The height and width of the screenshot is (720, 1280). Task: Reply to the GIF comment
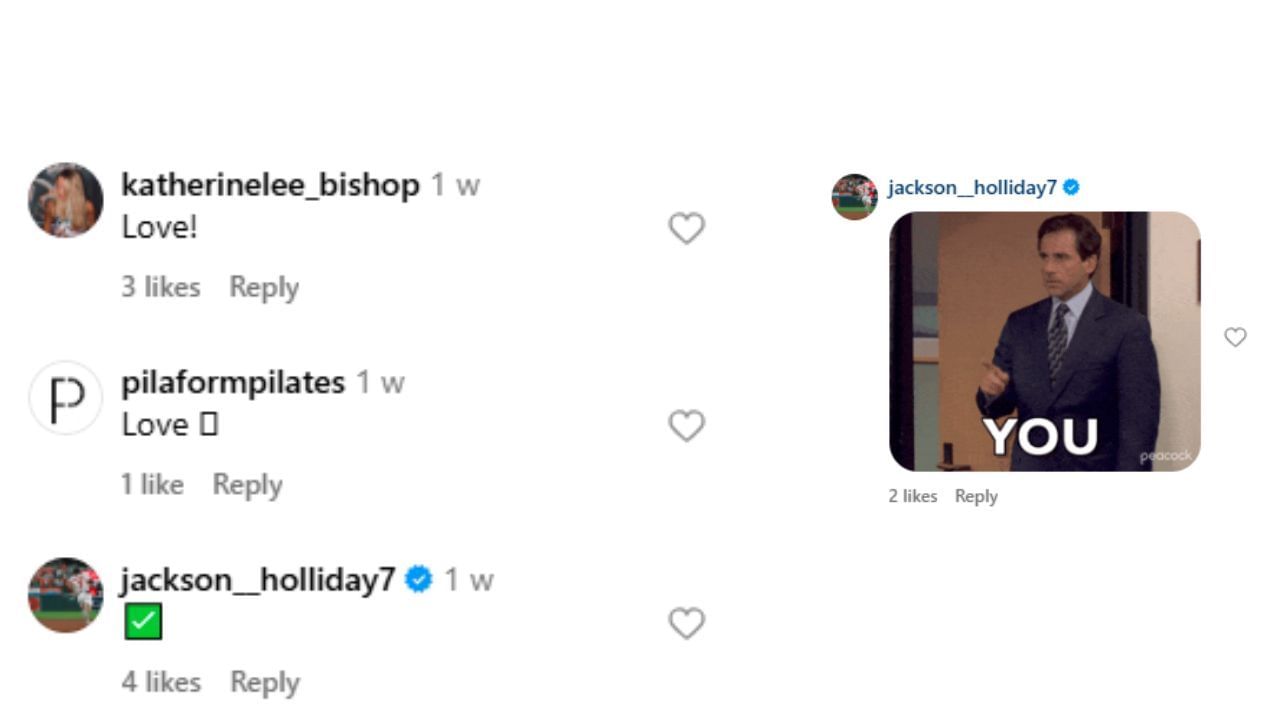pos(976,496)
